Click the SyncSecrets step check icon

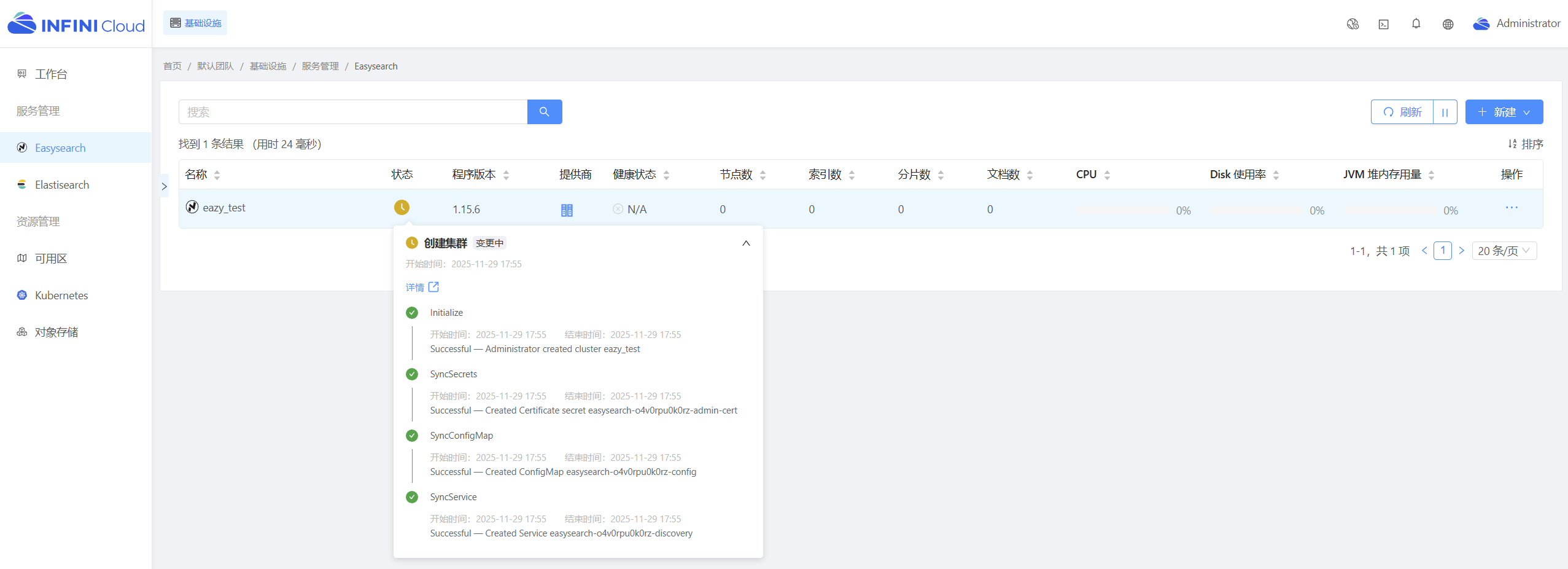412,374
